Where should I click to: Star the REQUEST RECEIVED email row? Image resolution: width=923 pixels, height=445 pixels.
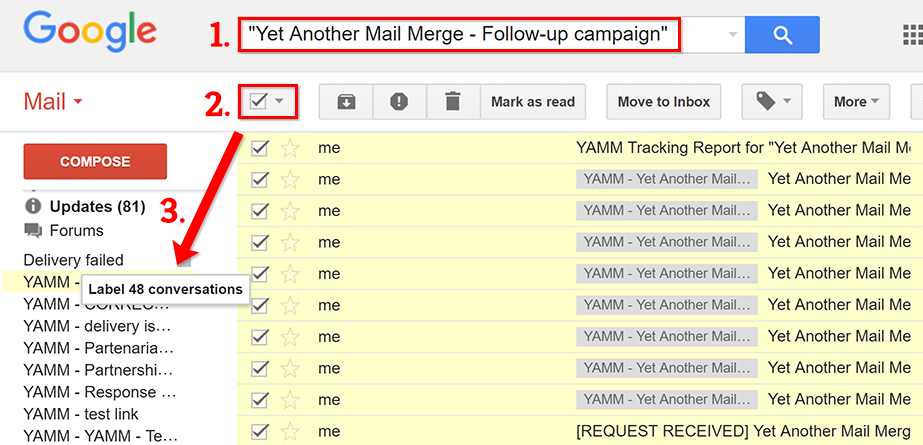pos(290,431)
